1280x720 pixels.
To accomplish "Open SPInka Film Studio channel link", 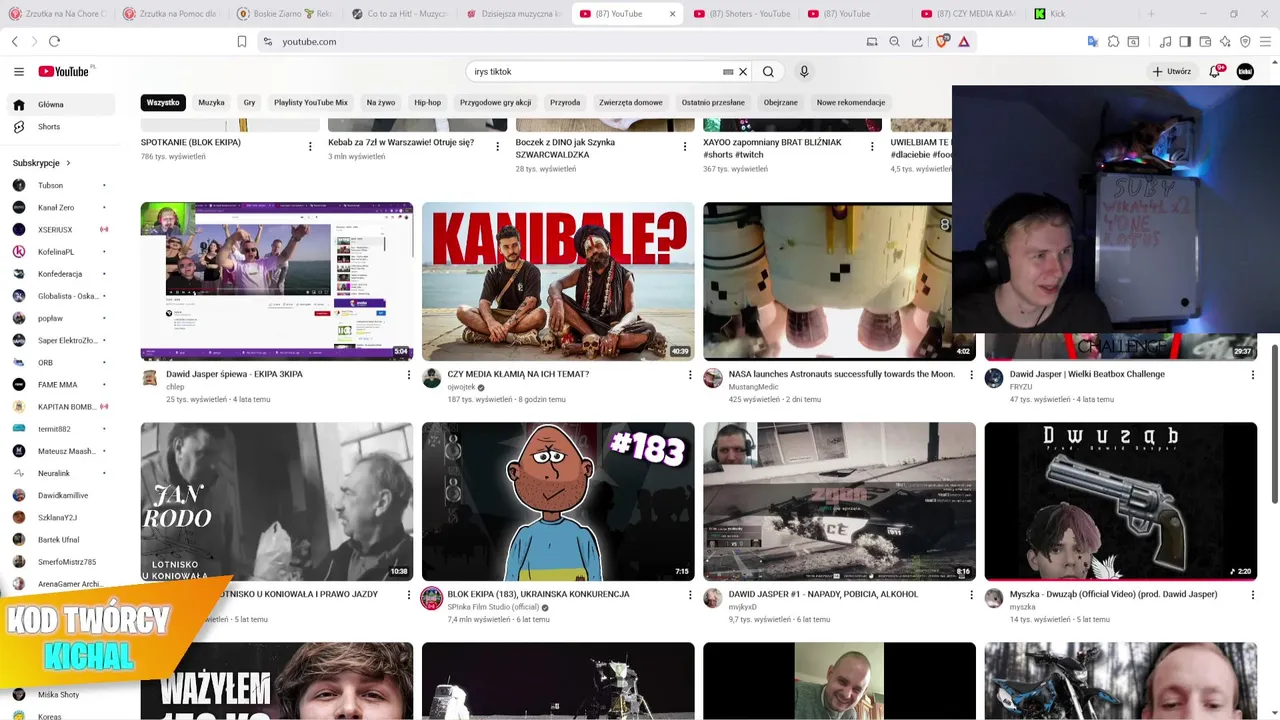I will point(493,607).
